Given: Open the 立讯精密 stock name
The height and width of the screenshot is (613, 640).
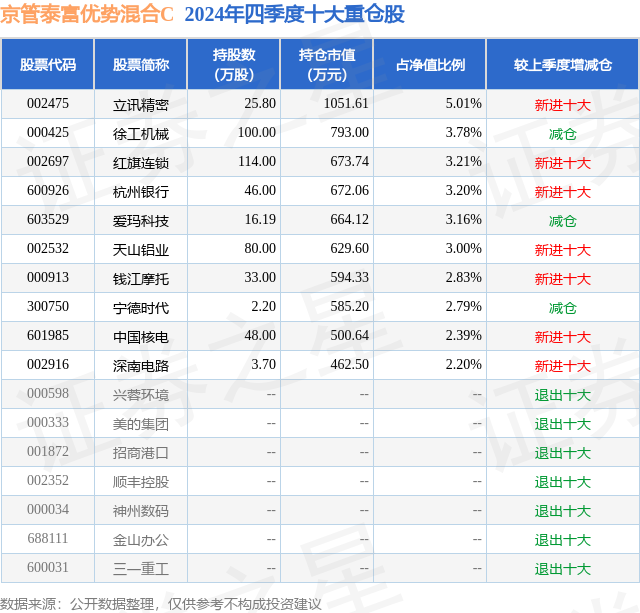Looking at the screenshot, I should [141, 105].
